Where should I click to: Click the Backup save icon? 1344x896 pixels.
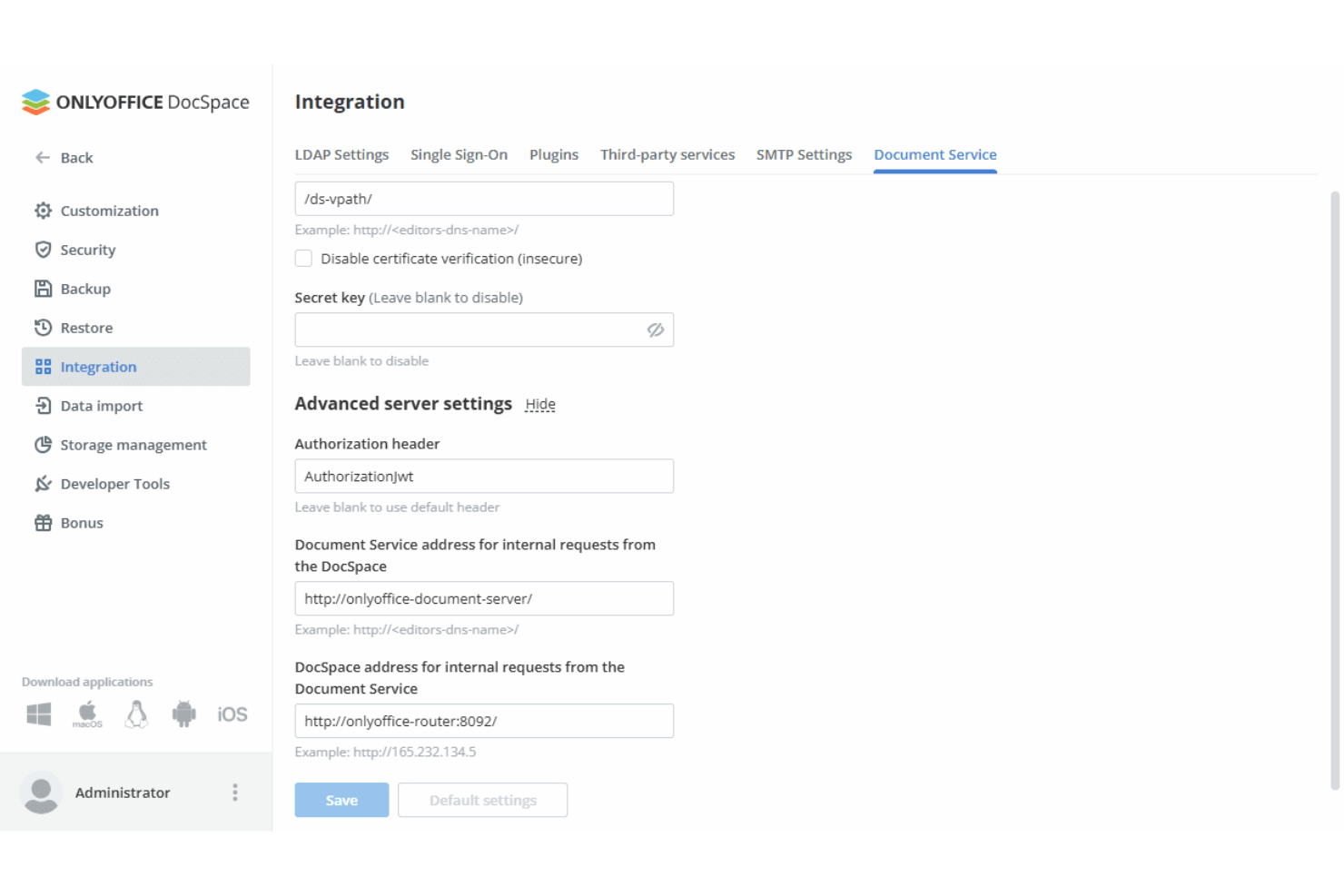click(x=43, y=288)
